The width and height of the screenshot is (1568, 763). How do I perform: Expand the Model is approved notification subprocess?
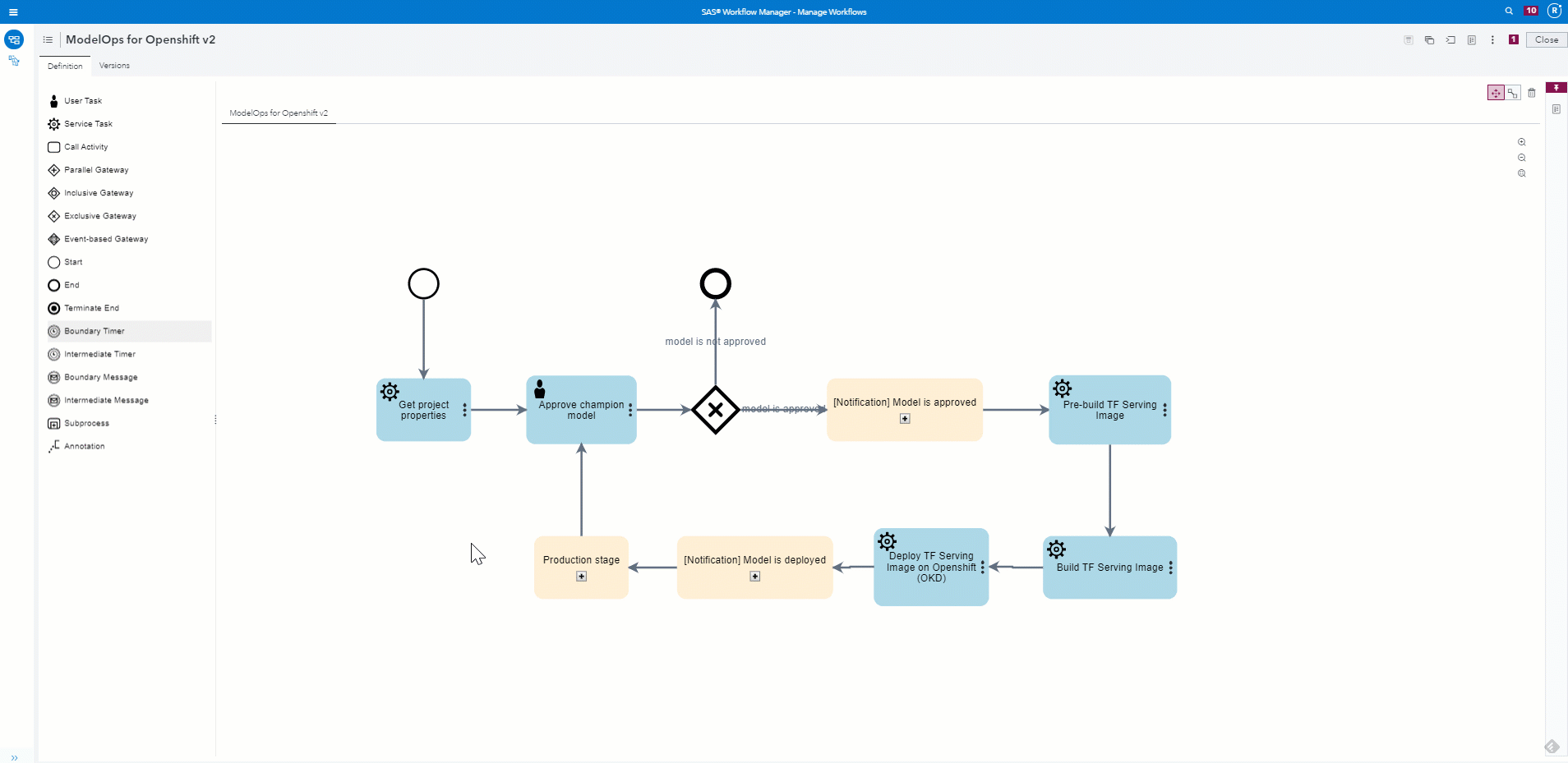click(x=905, y=419)
